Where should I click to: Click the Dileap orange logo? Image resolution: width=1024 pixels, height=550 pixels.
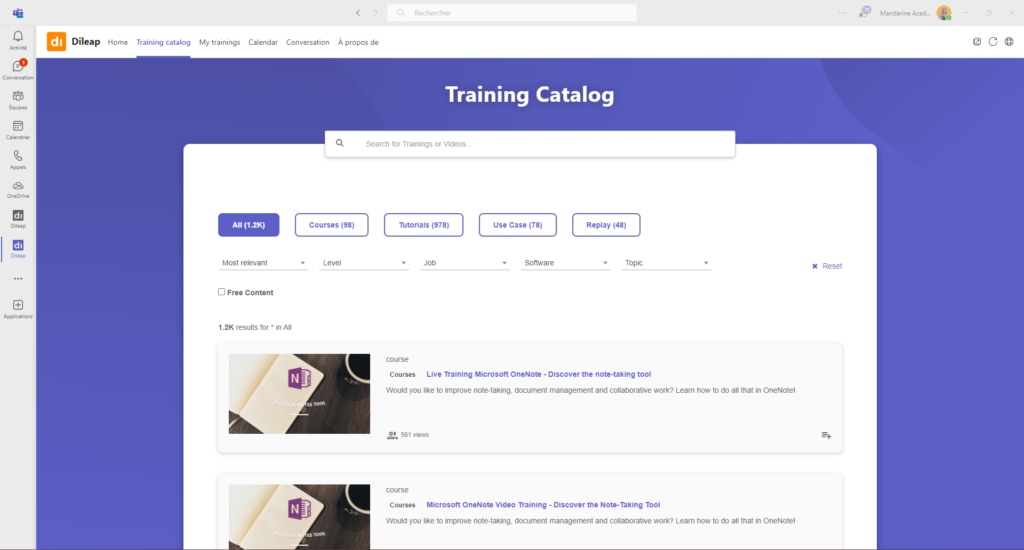click(x=56, y=42)
